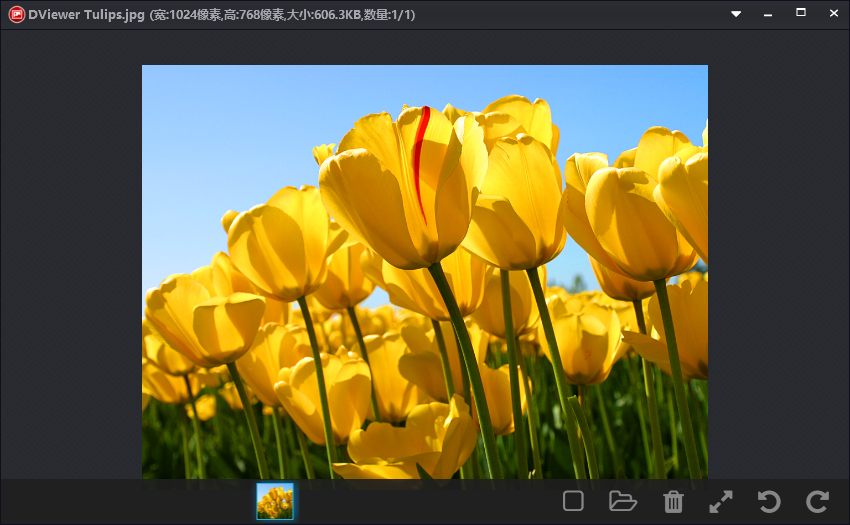Delete the current image with trash icon
Image resolution: width=850 pixels, height=525 pixels.
pyautogui.click(x=673, y=502)
